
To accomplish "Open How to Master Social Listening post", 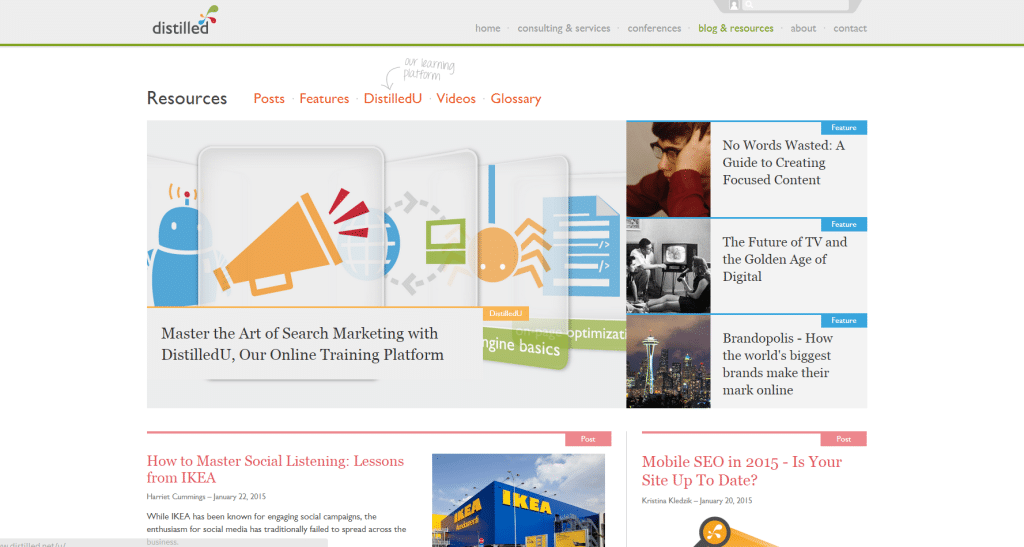I will click(x=275, y=469).
